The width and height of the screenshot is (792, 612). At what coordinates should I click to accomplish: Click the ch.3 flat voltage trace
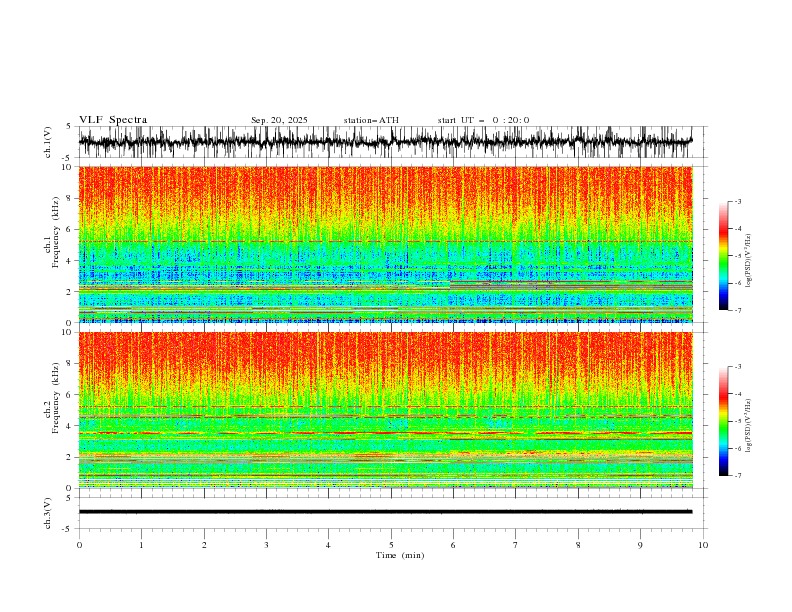pyautogui.click(x=385, y=512)
